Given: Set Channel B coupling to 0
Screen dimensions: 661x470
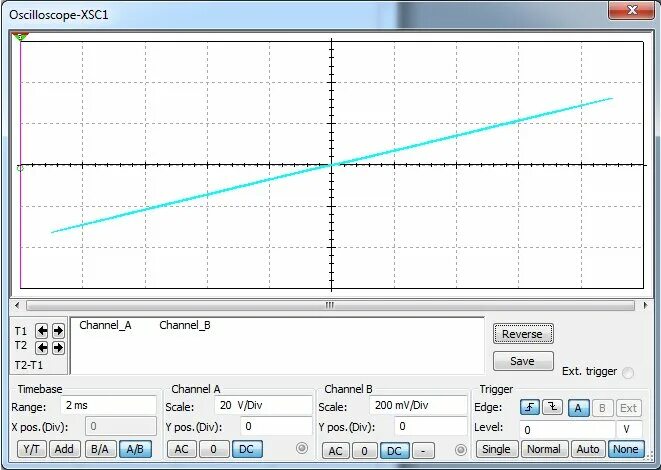Looking at the screenshot, I should pos(364,451).
